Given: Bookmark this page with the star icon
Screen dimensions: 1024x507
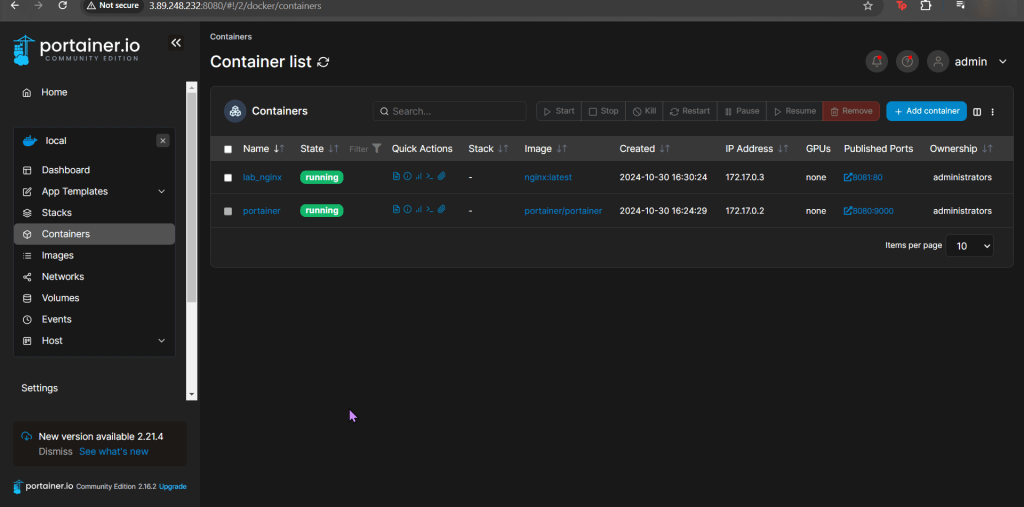Looking at the screenshot, I should click(868, 6).
